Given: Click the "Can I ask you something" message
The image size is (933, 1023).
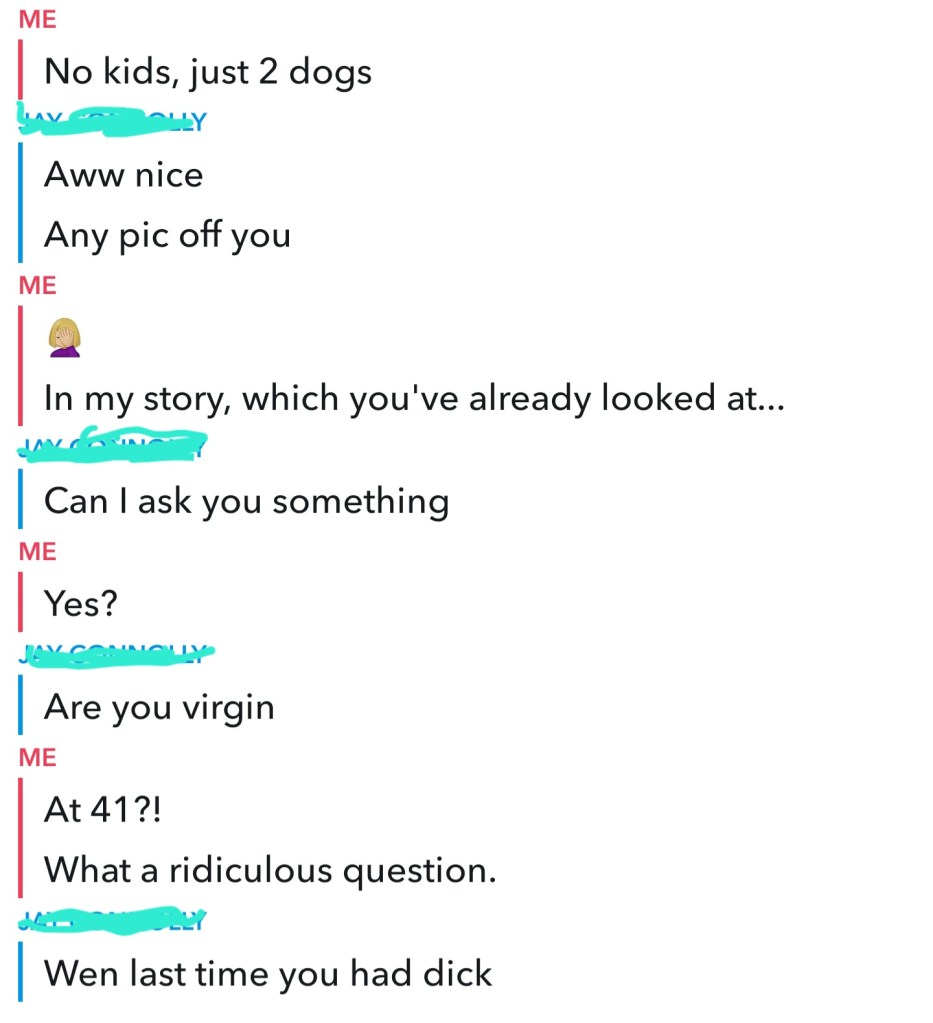Looking at the screenshot, I should [x=246, y=501].
